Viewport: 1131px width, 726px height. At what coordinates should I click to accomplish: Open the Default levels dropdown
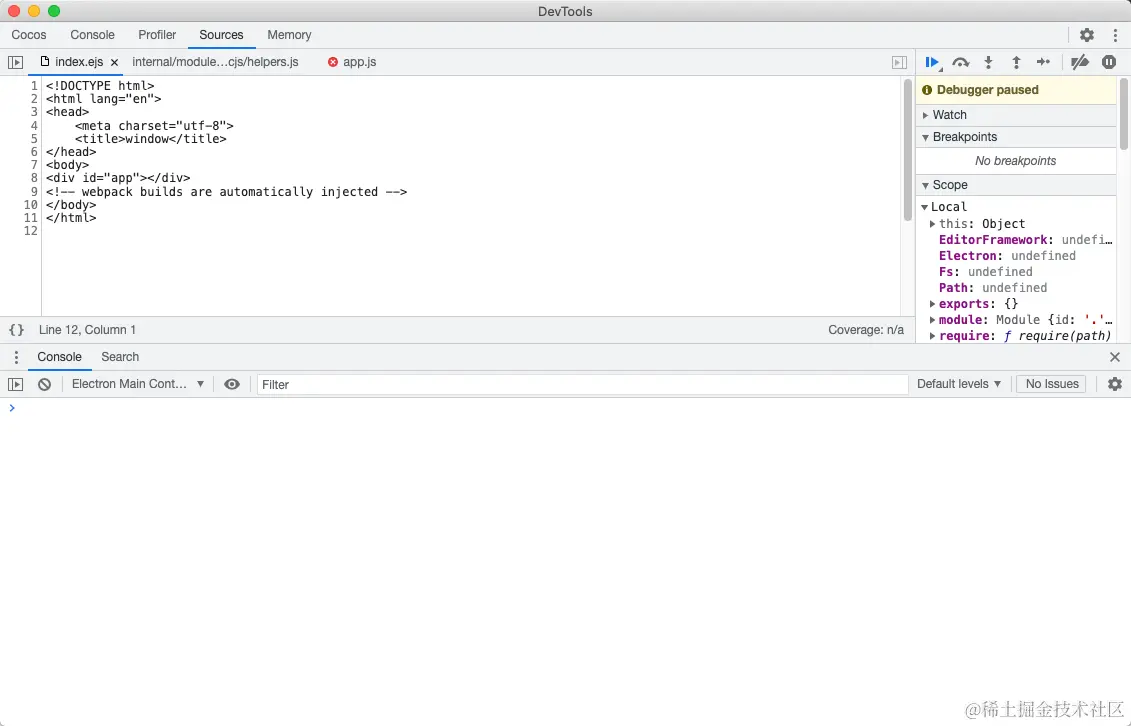coord(959,384)
